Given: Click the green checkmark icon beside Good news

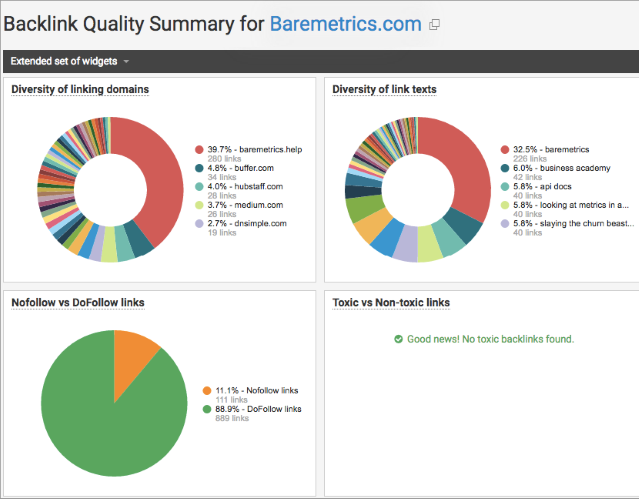Looking at the screenshot, I should coord(399,339).
